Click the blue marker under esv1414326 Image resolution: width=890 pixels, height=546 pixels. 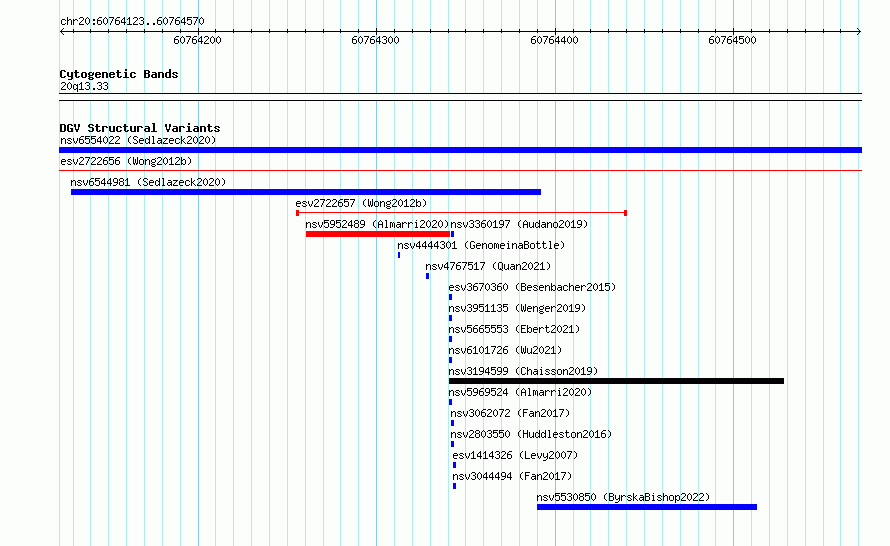(455, 465)
